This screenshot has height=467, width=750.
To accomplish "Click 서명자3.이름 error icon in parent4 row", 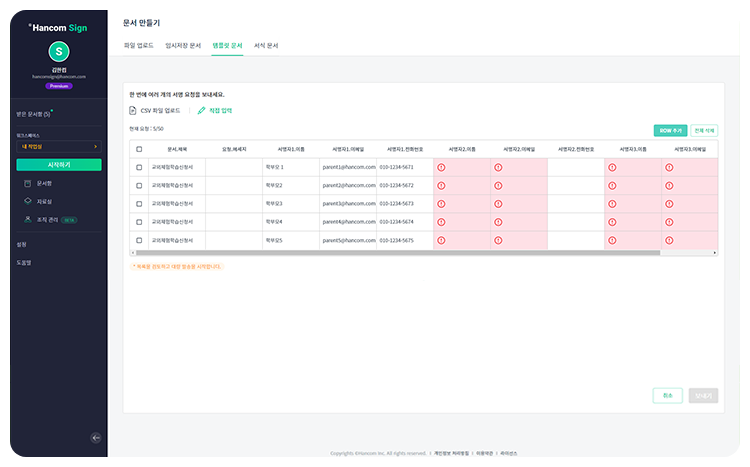I will click(x=612, y=222).
